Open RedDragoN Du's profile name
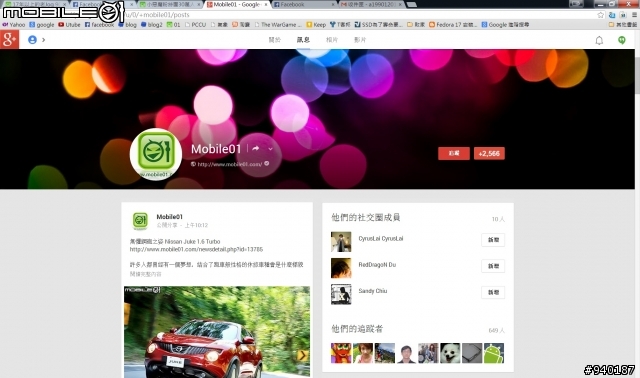This screenshot has height=378, width=640. coord(377,265)
